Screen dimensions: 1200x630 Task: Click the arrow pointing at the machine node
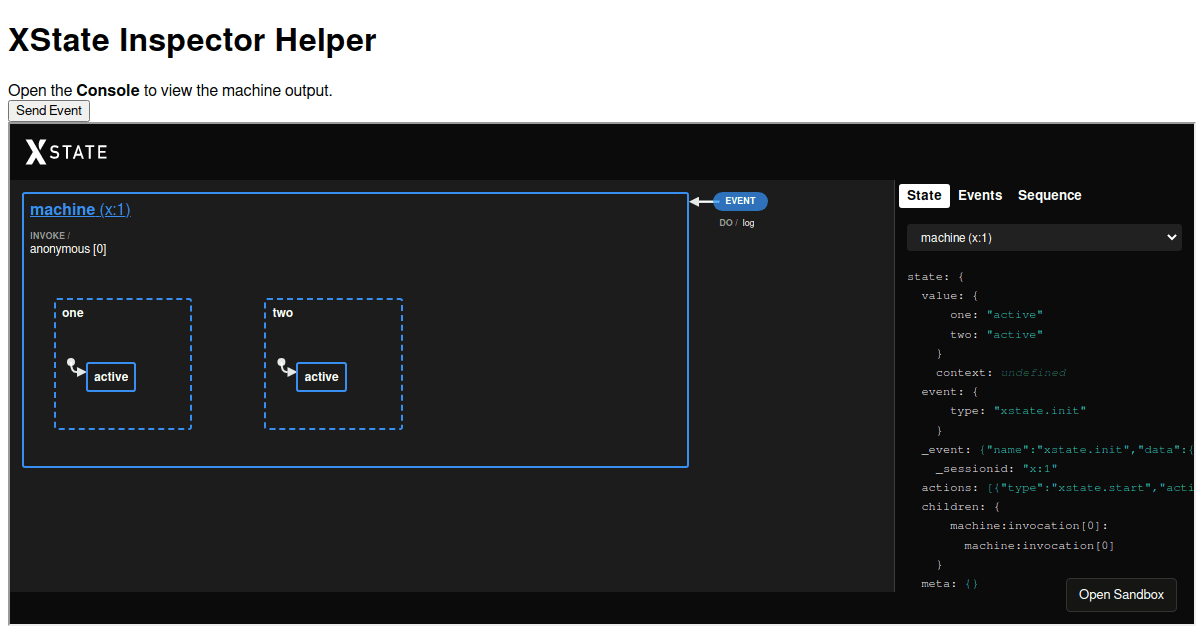(x=697, y=201)
